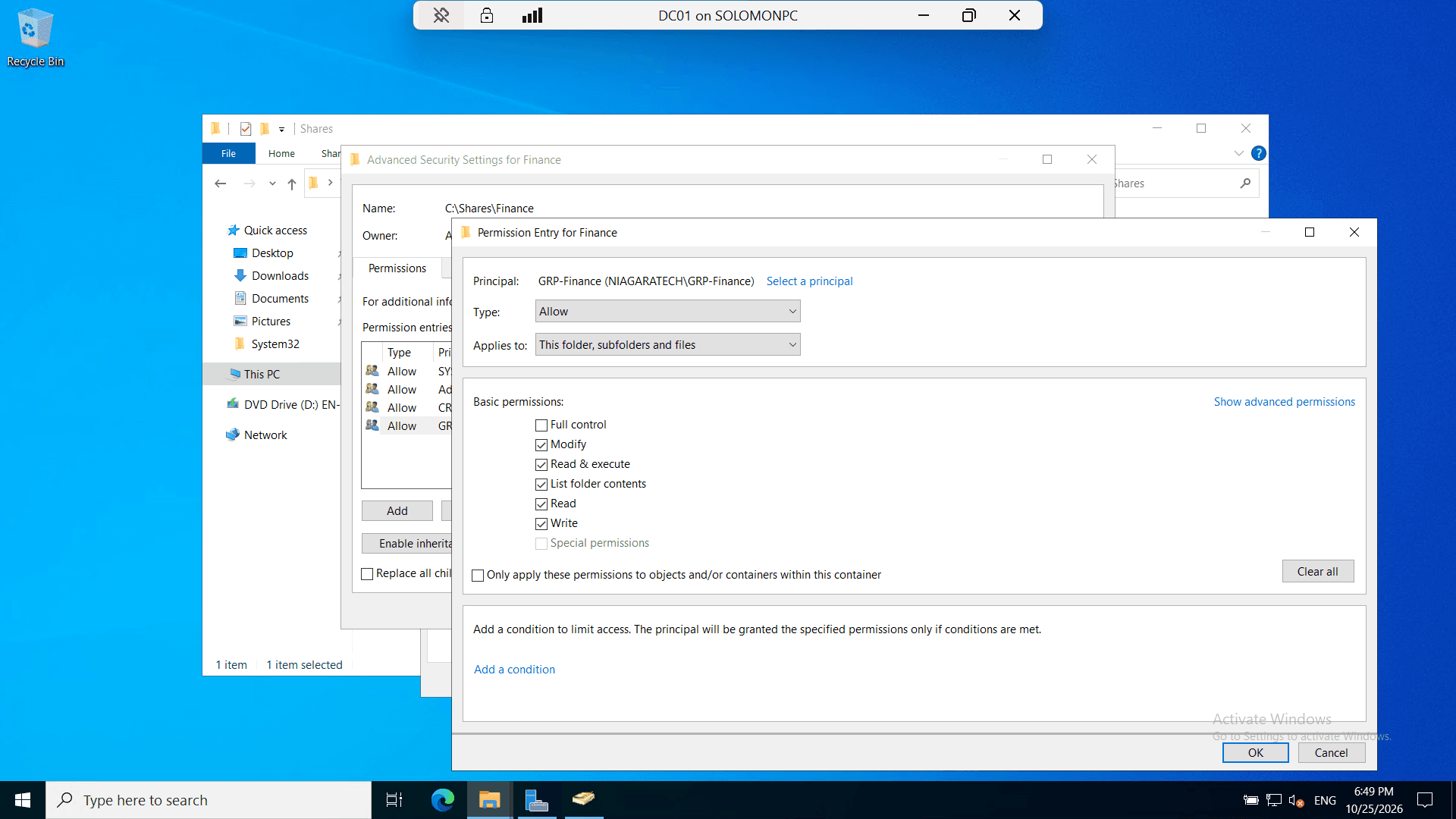The image size is (1456, 819).
Task: Click the Up arrow in the Shares window
Action: [x=292, y=184]
